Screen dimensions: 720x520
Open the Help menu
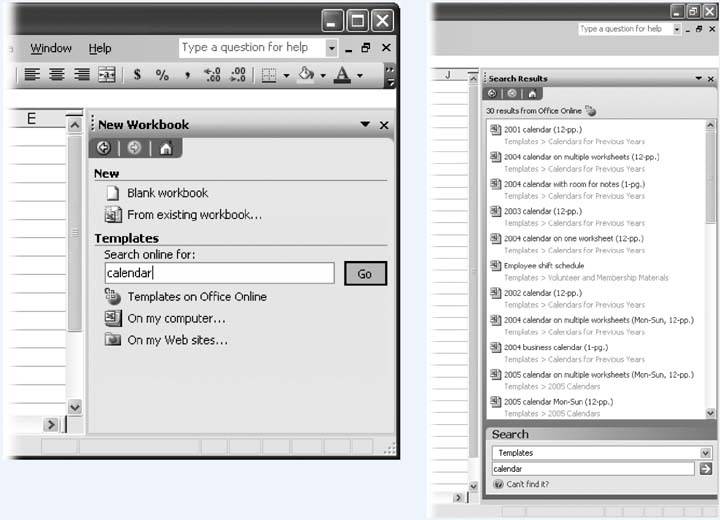point(100,48)
